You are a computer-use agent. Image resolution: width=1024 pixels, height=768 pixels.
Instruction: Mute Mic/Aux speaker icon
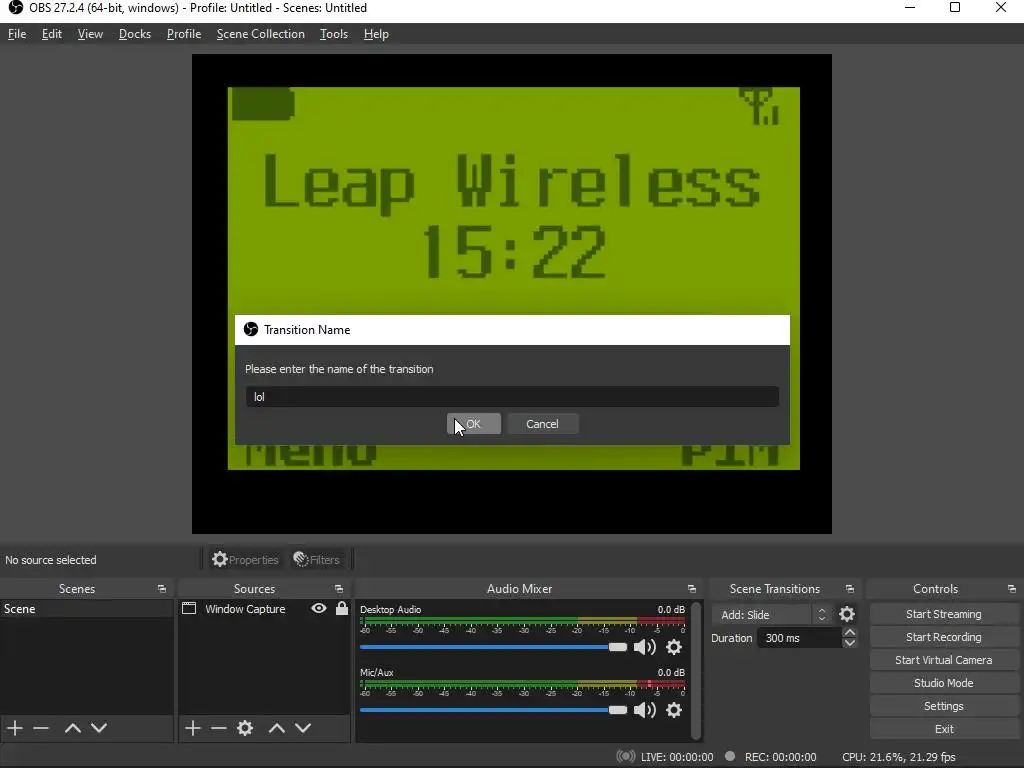tap(645, 710)
